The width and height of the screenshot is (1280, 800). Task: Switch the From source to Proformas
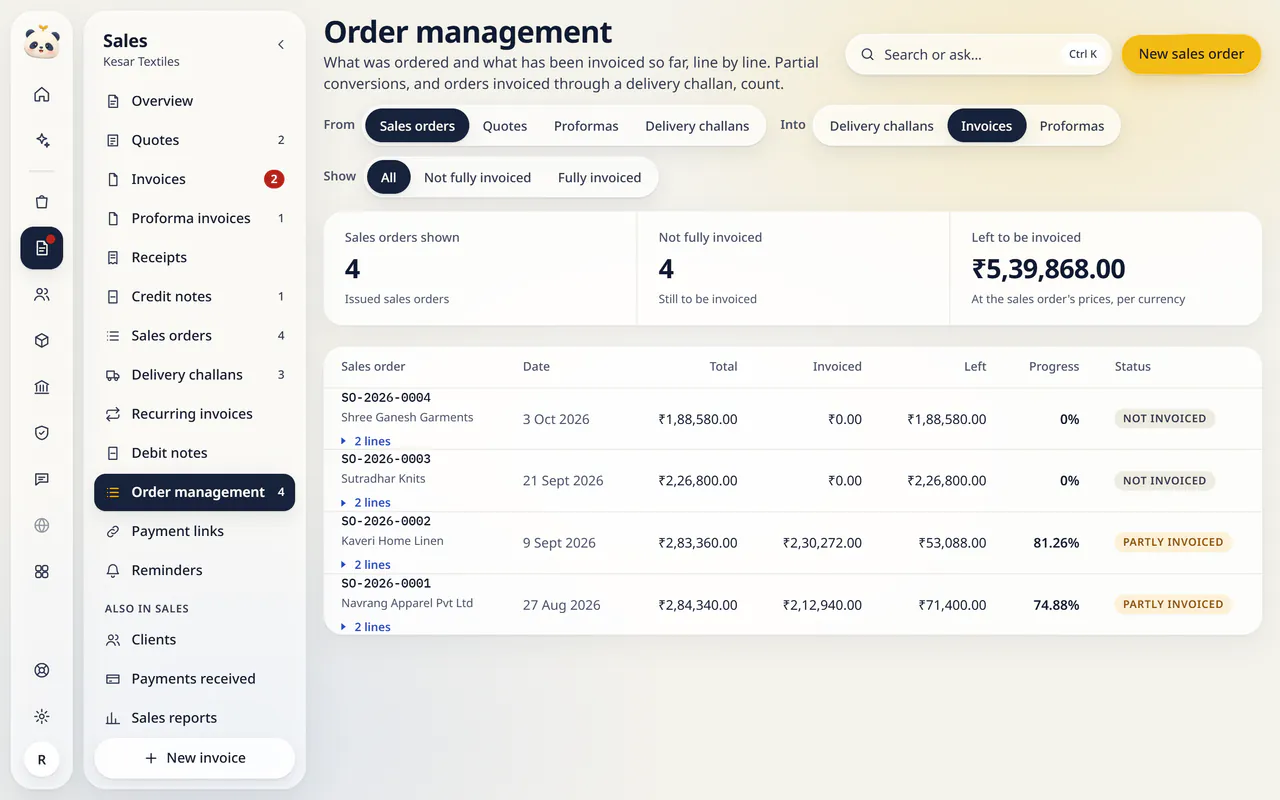586,126
